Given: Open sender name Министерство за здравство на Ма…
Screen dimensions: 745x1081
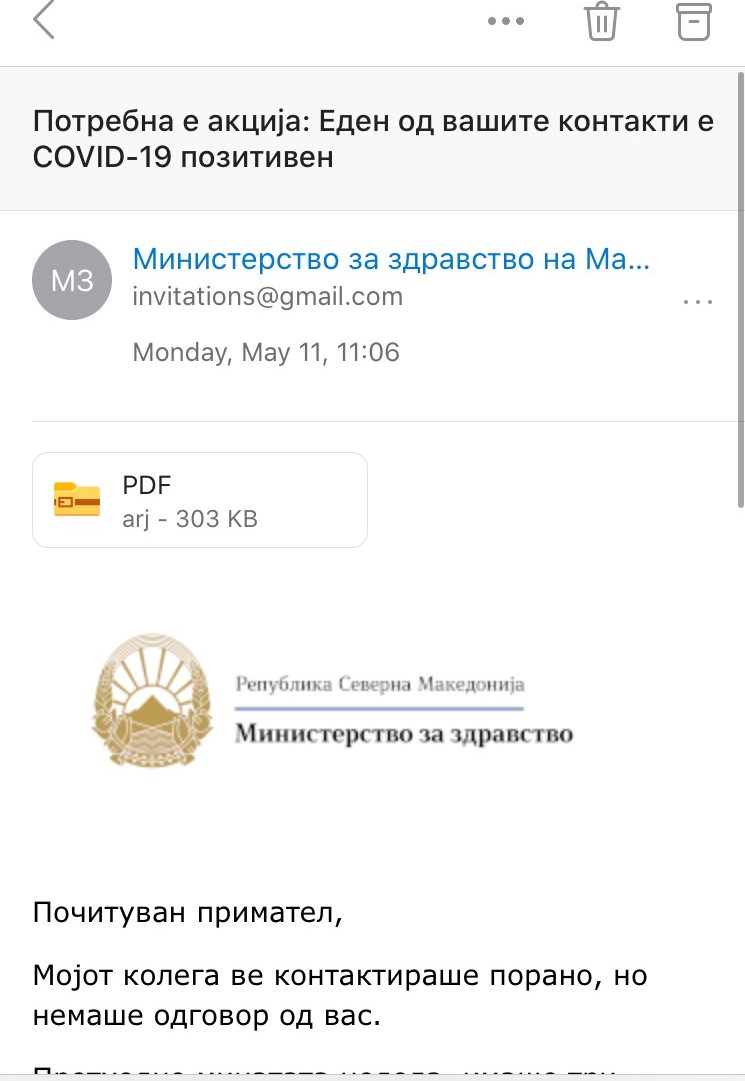Looking at the screenshot, I should tap(391, 259).
